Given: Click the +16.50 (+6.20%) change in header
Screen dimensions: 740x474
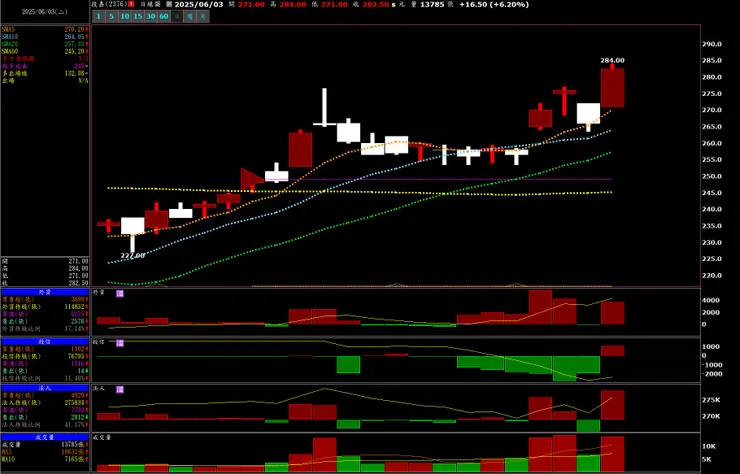Looking at the screenshot, I should (x=494, y=4).
